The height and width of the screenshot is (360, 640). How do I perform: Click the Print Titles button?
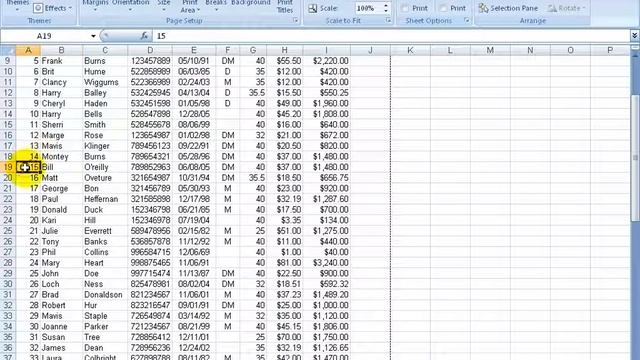pyautogui.click(x=285, y=6)
